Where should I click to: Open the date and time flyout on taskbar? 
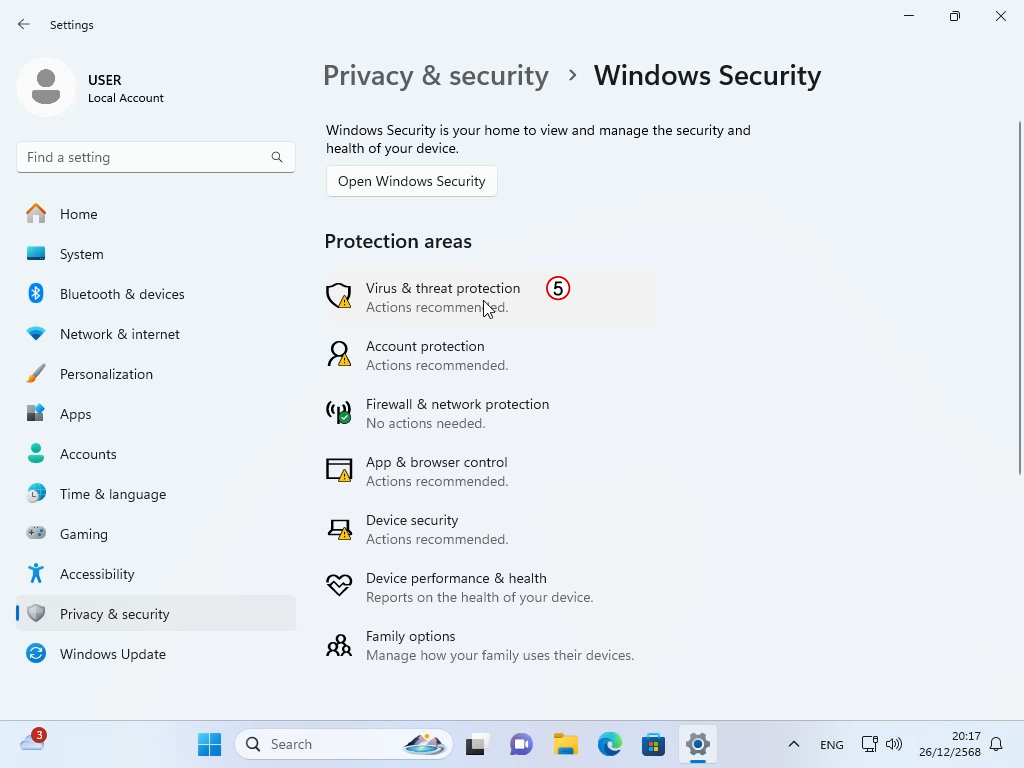tap(952, 744)
